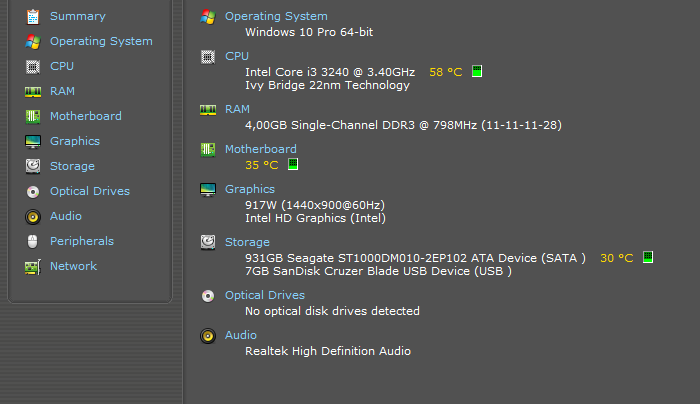This screenshot has height=404, width=700.
Task: Click the green hard drive temperature indicator
Action: [x=648, y=257]
